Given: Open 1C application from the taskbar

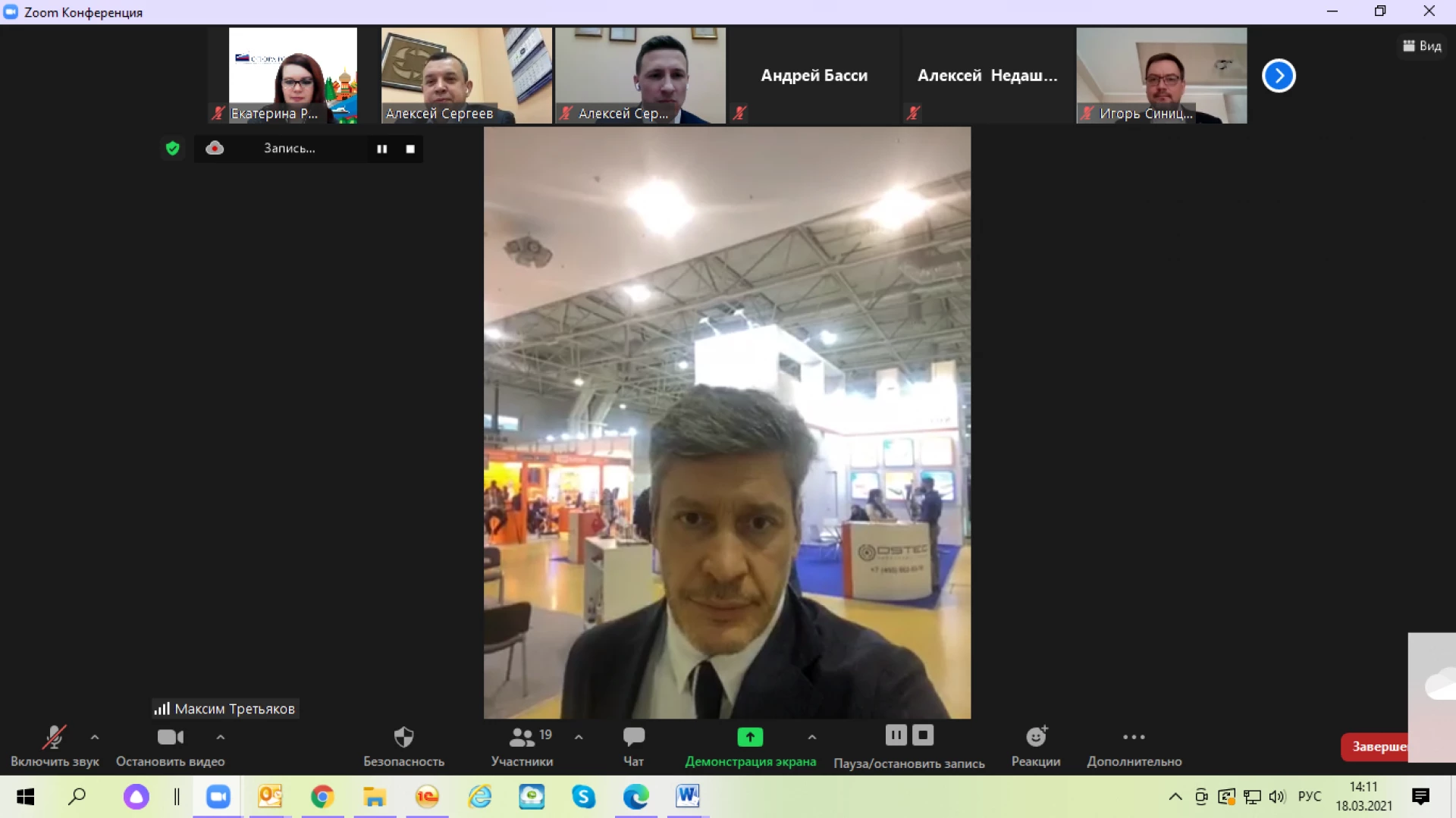Looking at the screenshot, I should pyautogui.click(x=427, y=797).
